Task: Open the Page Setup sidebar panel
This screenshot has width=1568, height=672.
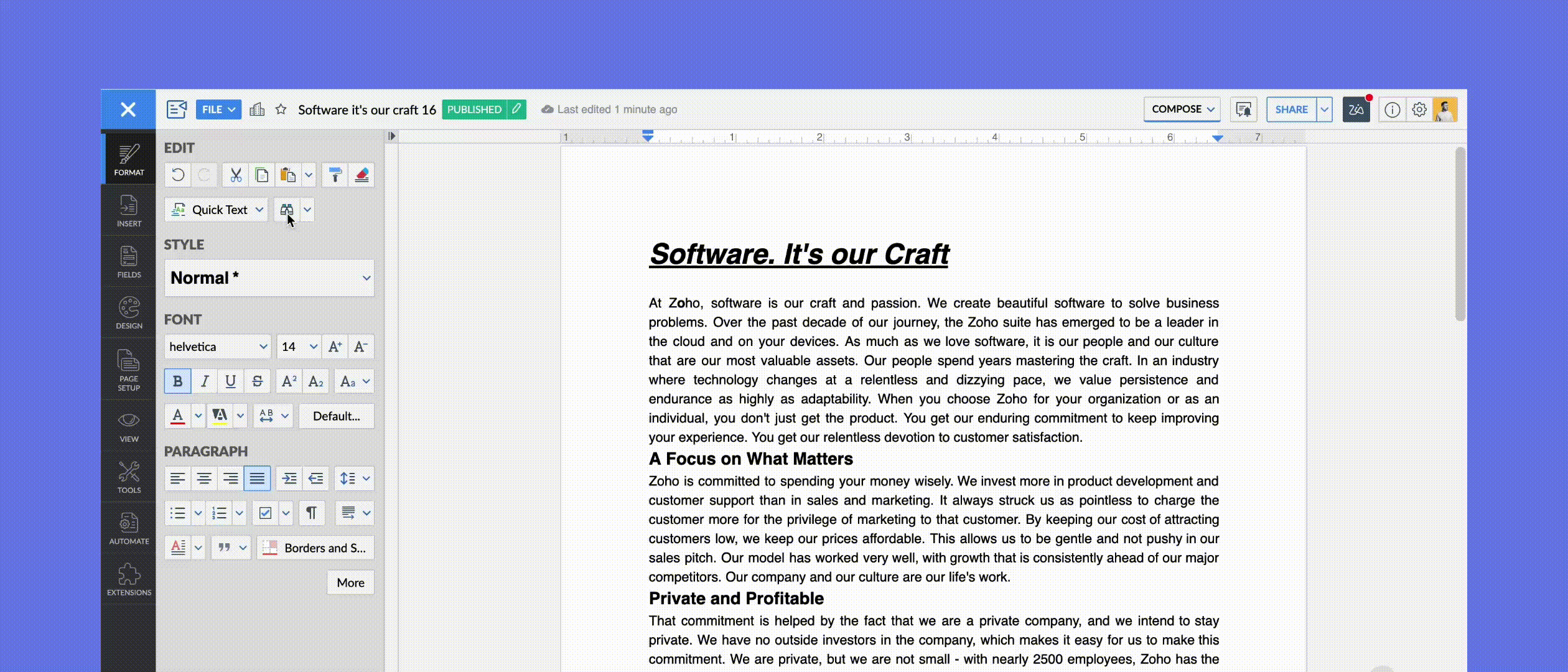Action: (x=129, y=370)
